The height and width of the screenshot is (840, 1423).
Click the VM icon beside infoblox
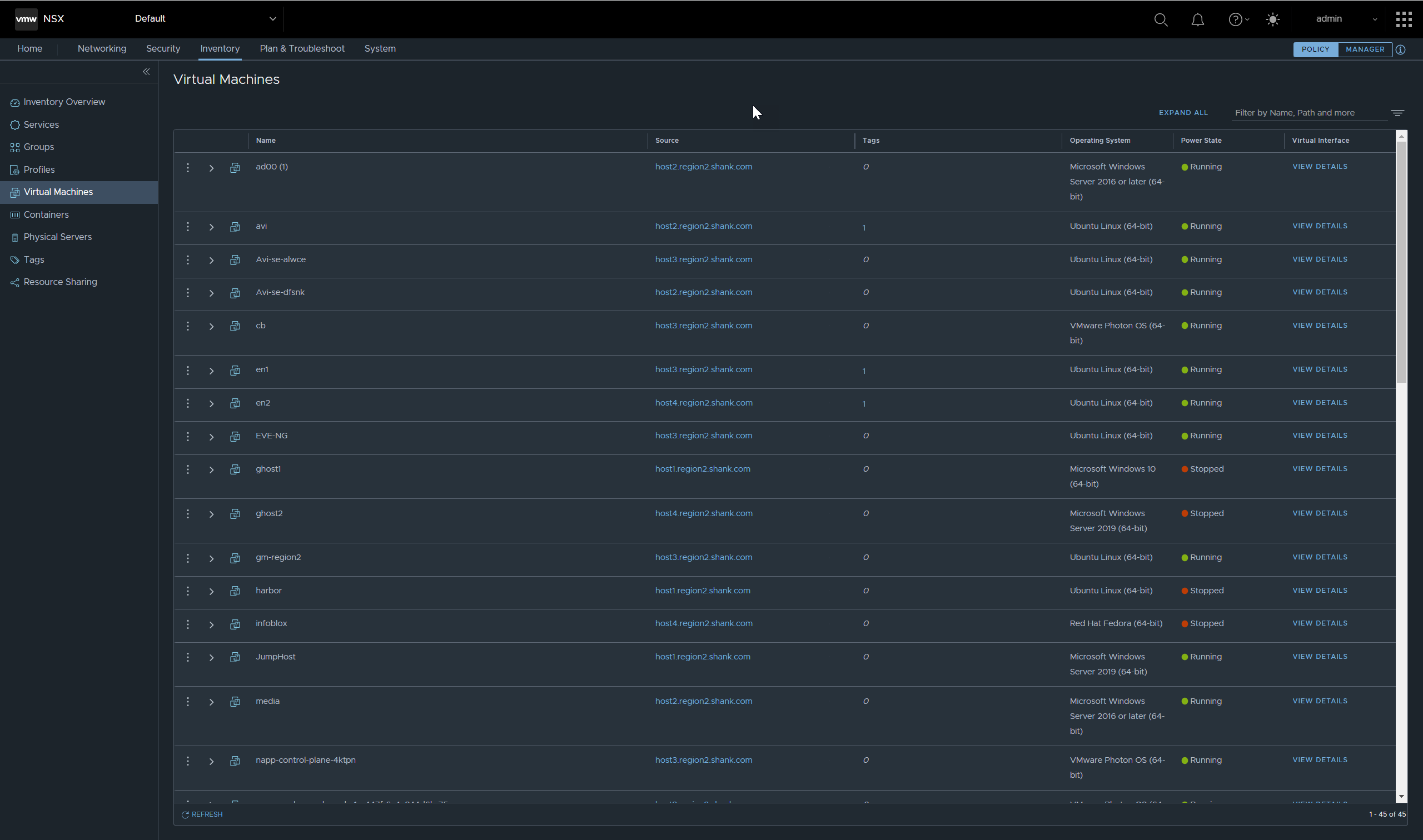[x=235, y=624]
